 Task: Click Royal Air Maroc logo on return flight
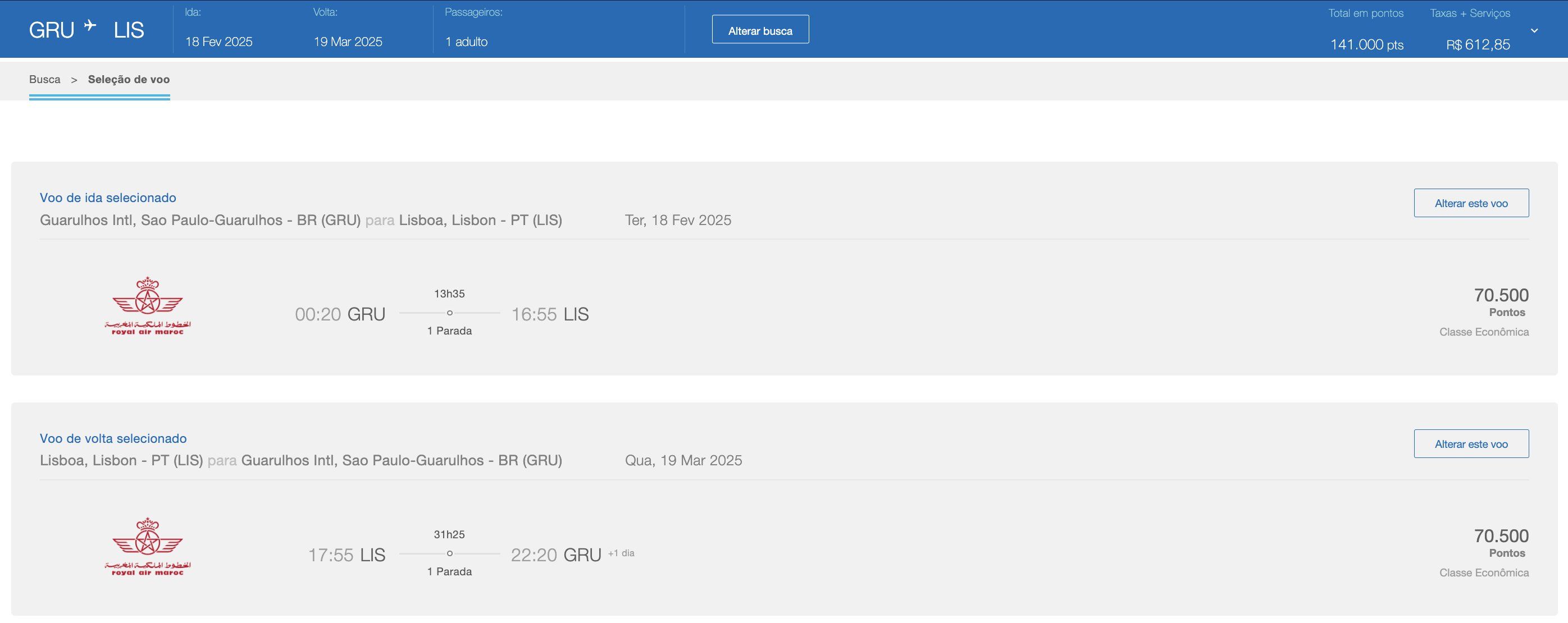coord(147,546)
